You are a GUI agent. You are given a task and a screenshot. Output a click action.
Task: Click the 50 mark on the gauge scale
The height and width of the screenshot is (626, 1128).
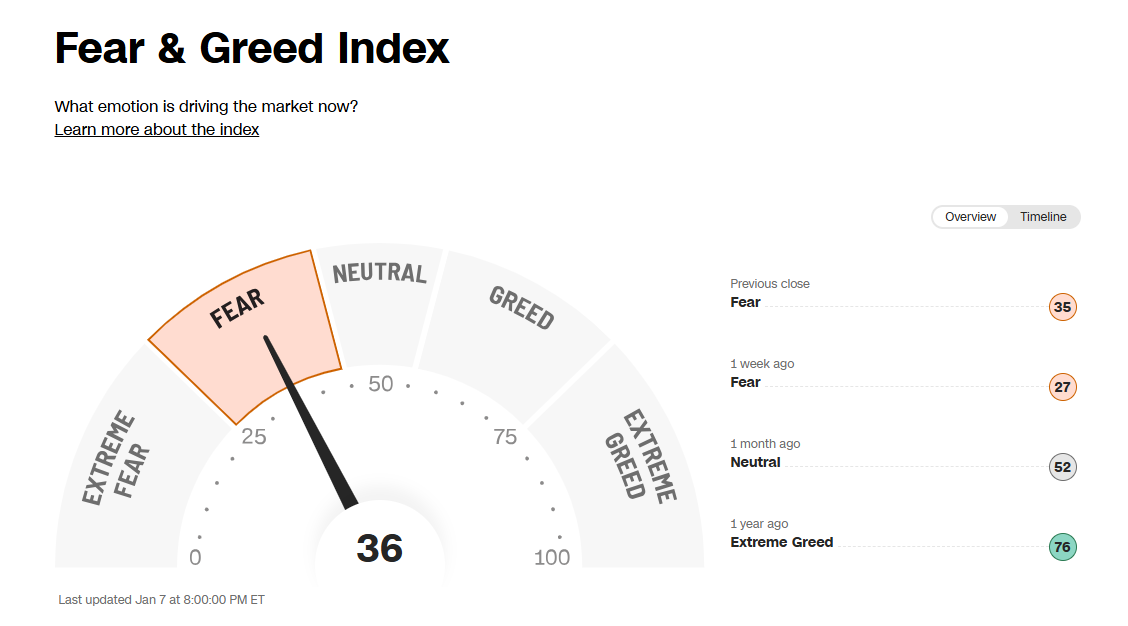(x=381, y=384)
